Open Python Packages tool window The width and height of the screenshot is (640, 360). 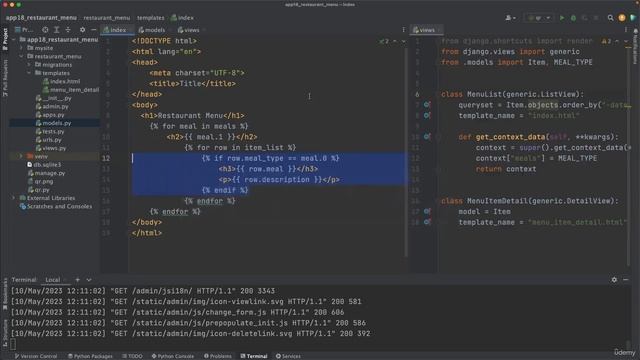click(90, 356)
